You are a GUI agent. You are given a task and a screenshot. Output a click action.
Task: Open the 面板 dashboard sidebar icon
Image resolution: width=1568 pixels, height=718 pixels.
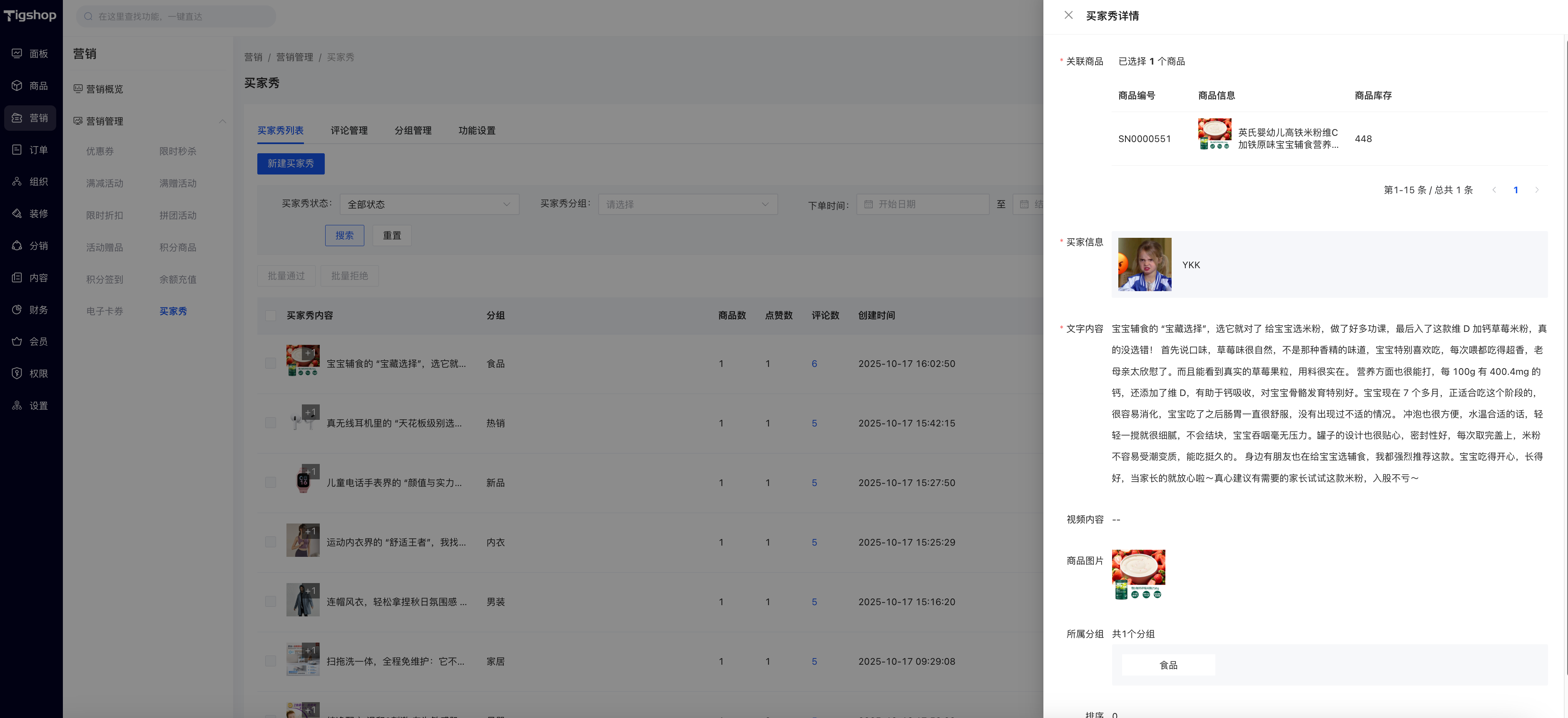17,54
